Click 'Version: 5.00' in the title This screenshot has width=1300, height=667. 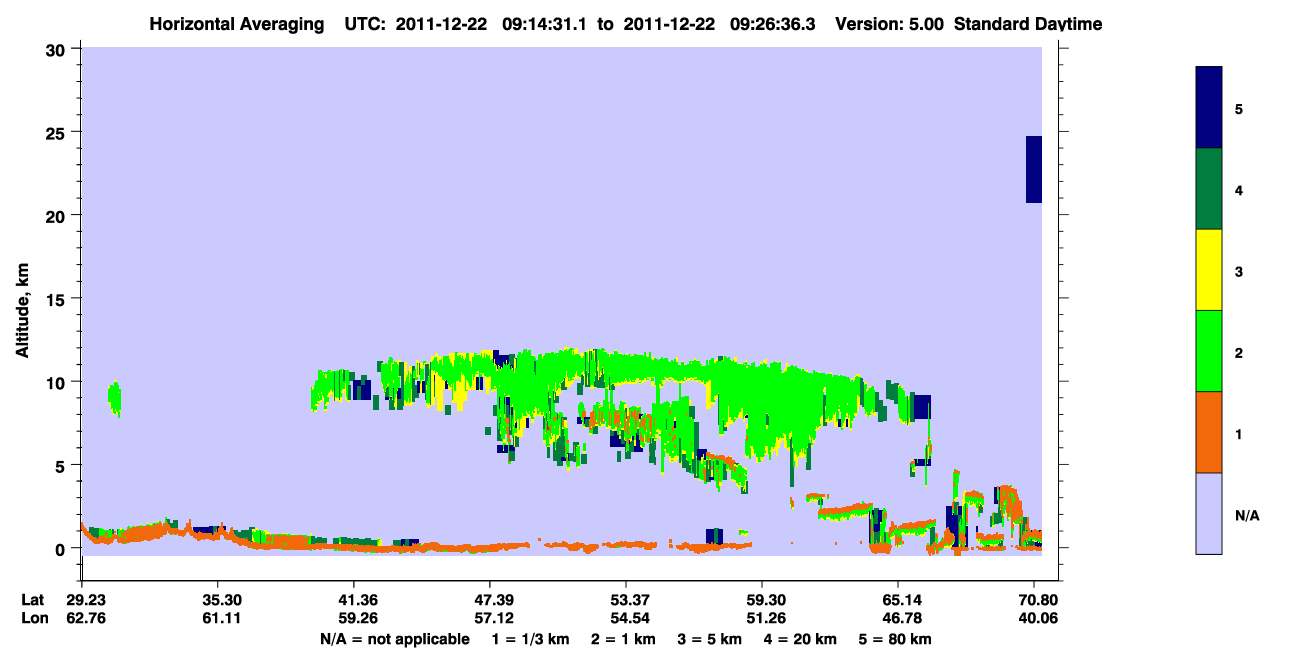pos(888,24)
